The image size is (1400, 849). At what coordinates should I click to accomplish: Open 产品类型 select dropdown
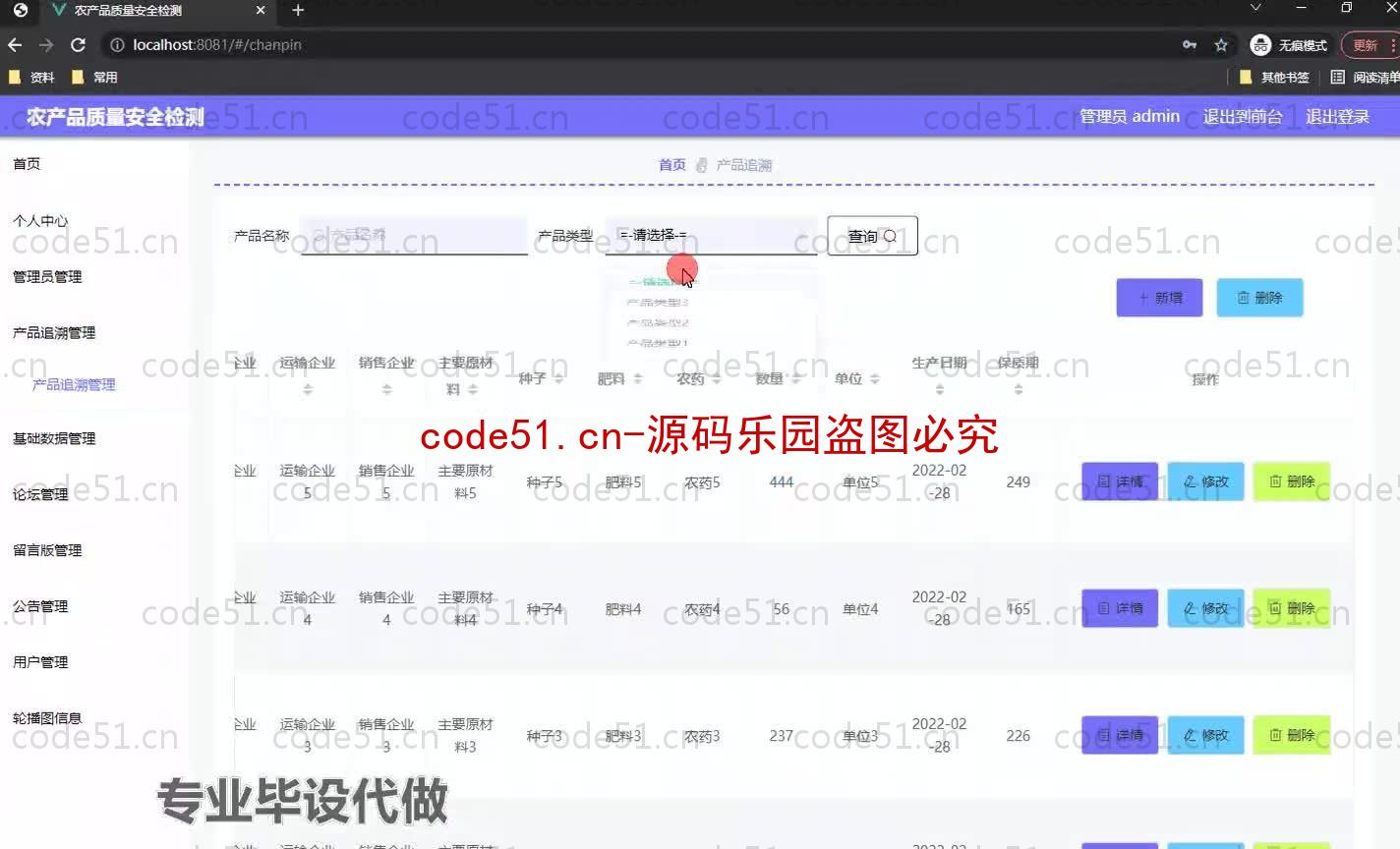[711, 236]
